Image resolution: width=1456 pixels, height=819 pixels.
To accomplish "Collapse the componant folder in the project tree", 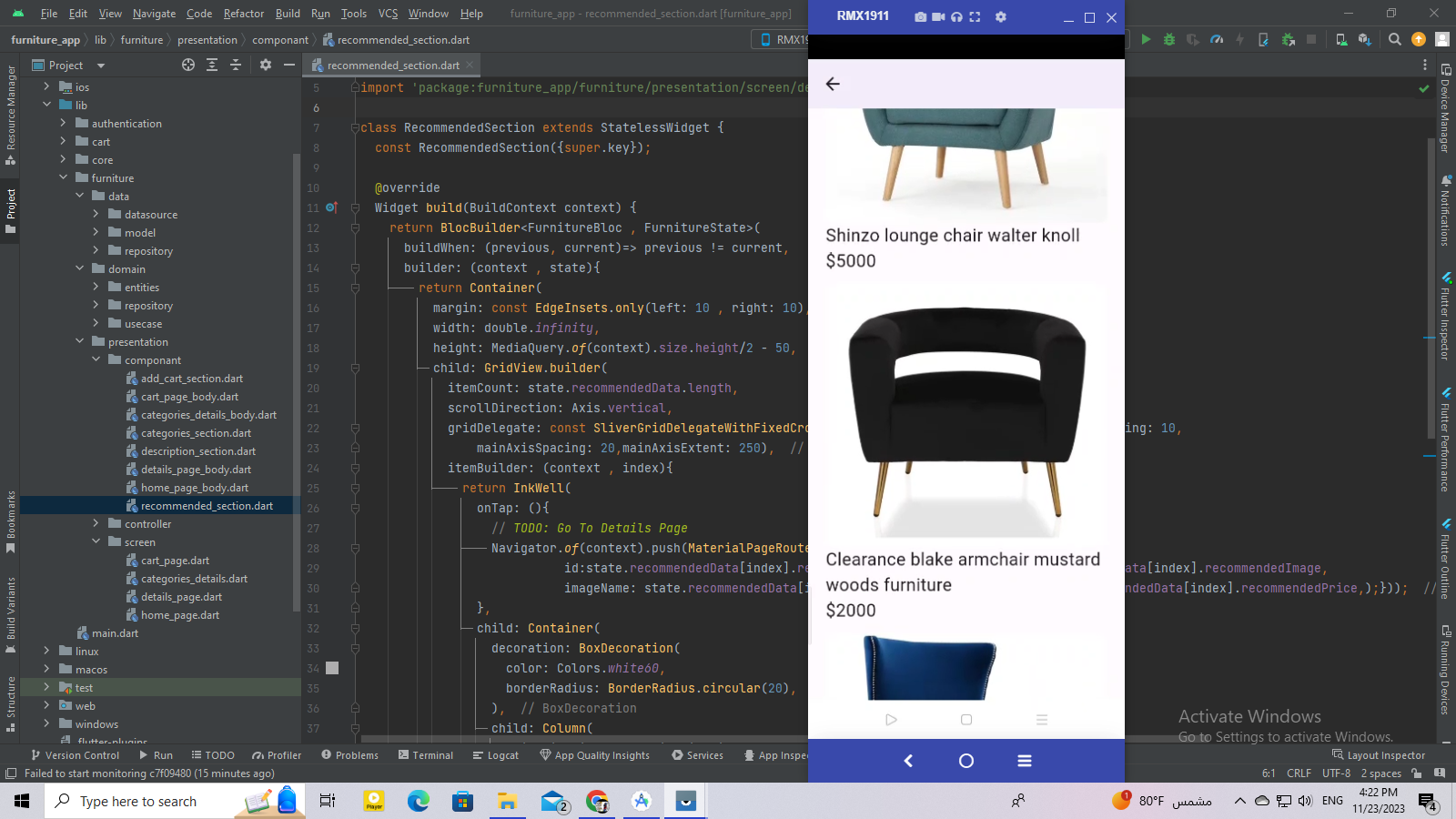I will click(x=95, y=359).
